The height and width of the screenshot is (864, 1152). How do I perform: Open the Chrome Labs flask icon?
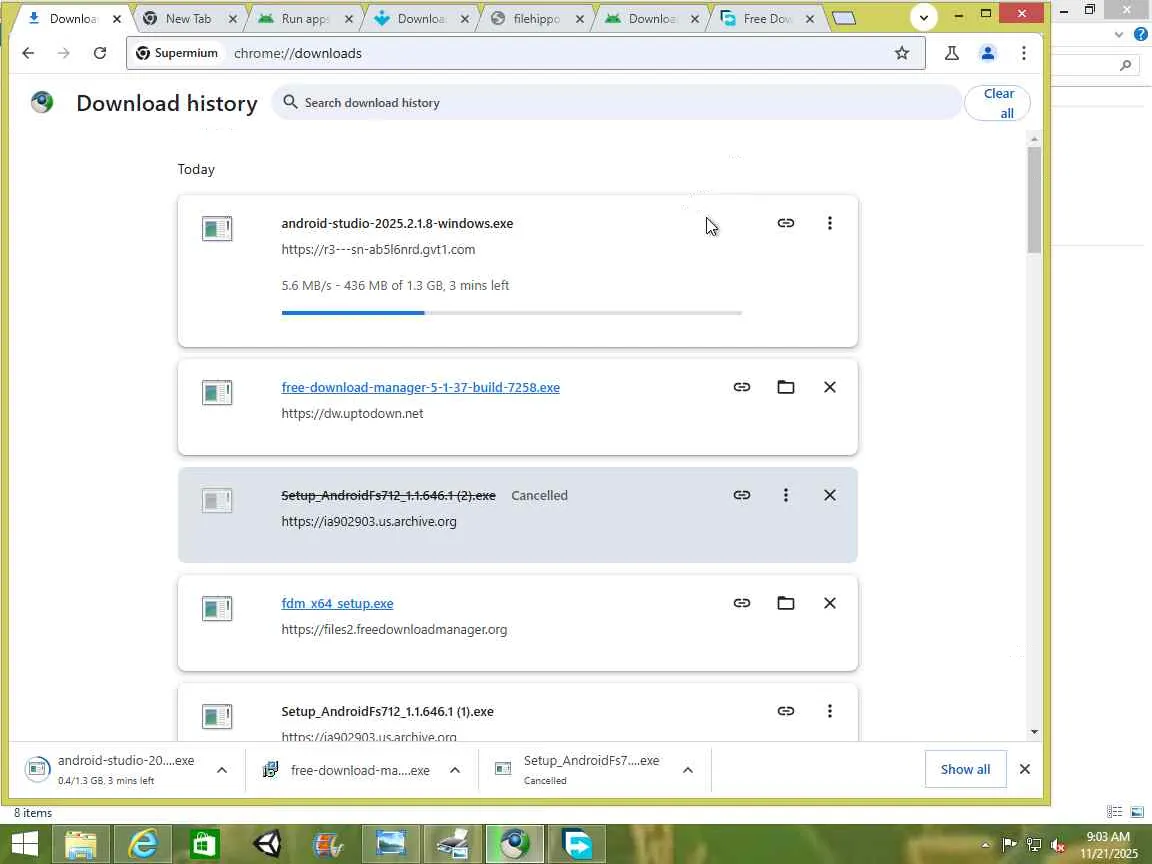click(951, 53)
